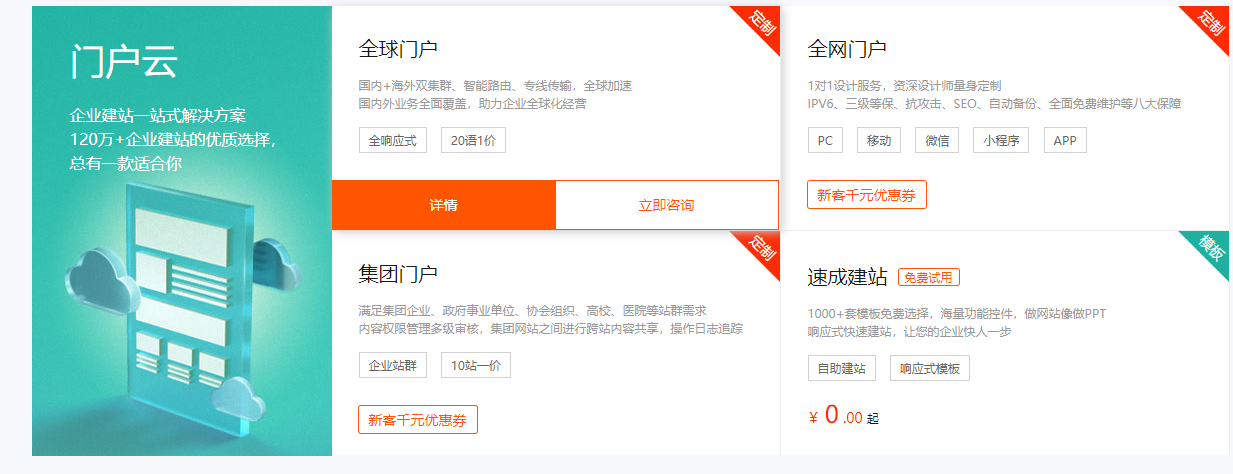The image size is (1233, 474).
Task: Click the ¥0.00 起 price
Action: (843, 416)
